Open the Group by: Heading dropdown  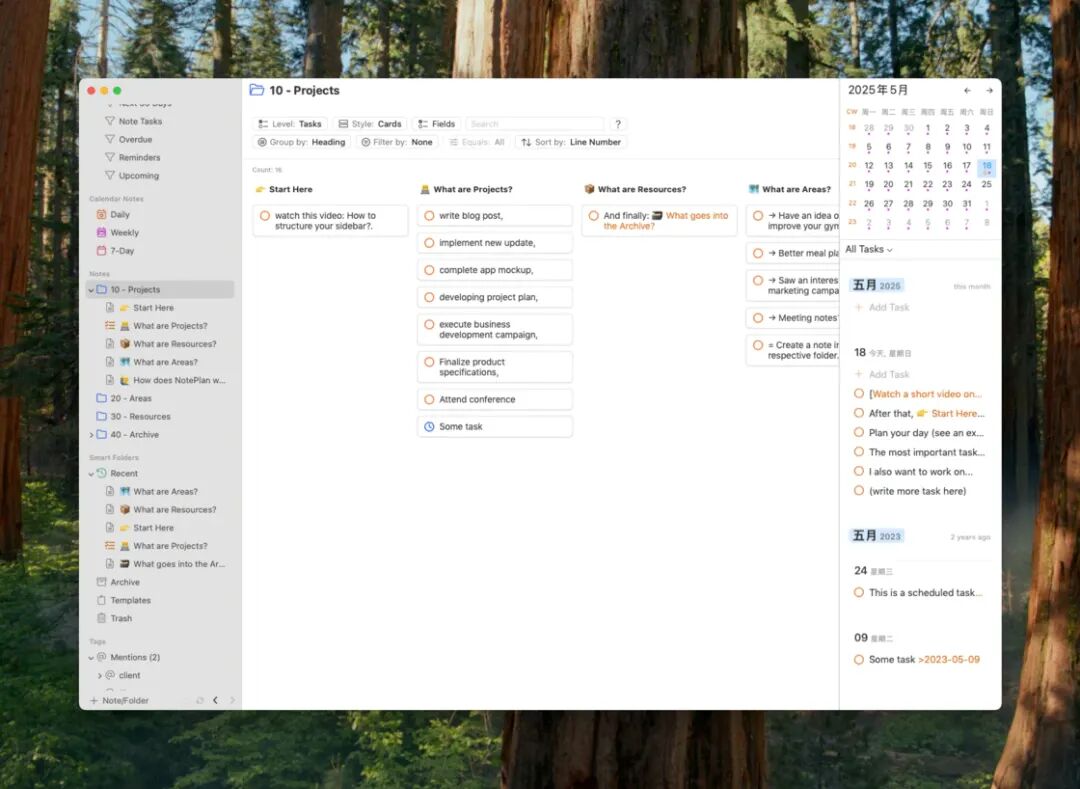coord(302,143)
